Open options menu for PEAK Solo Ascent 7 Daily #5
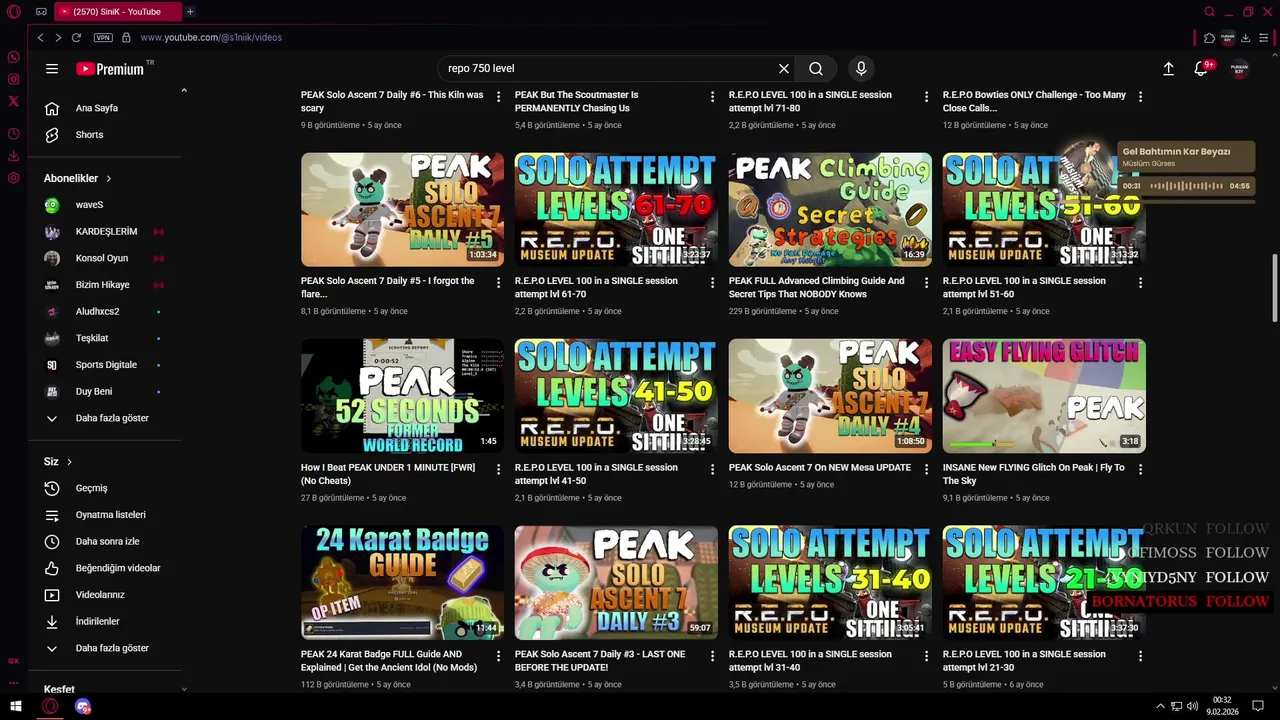 click(498, 283)
